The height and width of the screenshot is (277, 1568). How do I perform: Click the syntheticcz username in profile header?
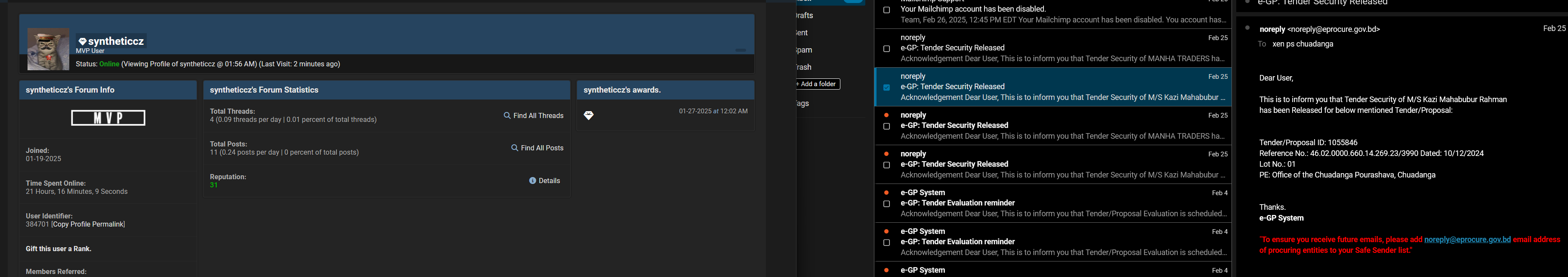pyautogui.click(x=116, y=41)
